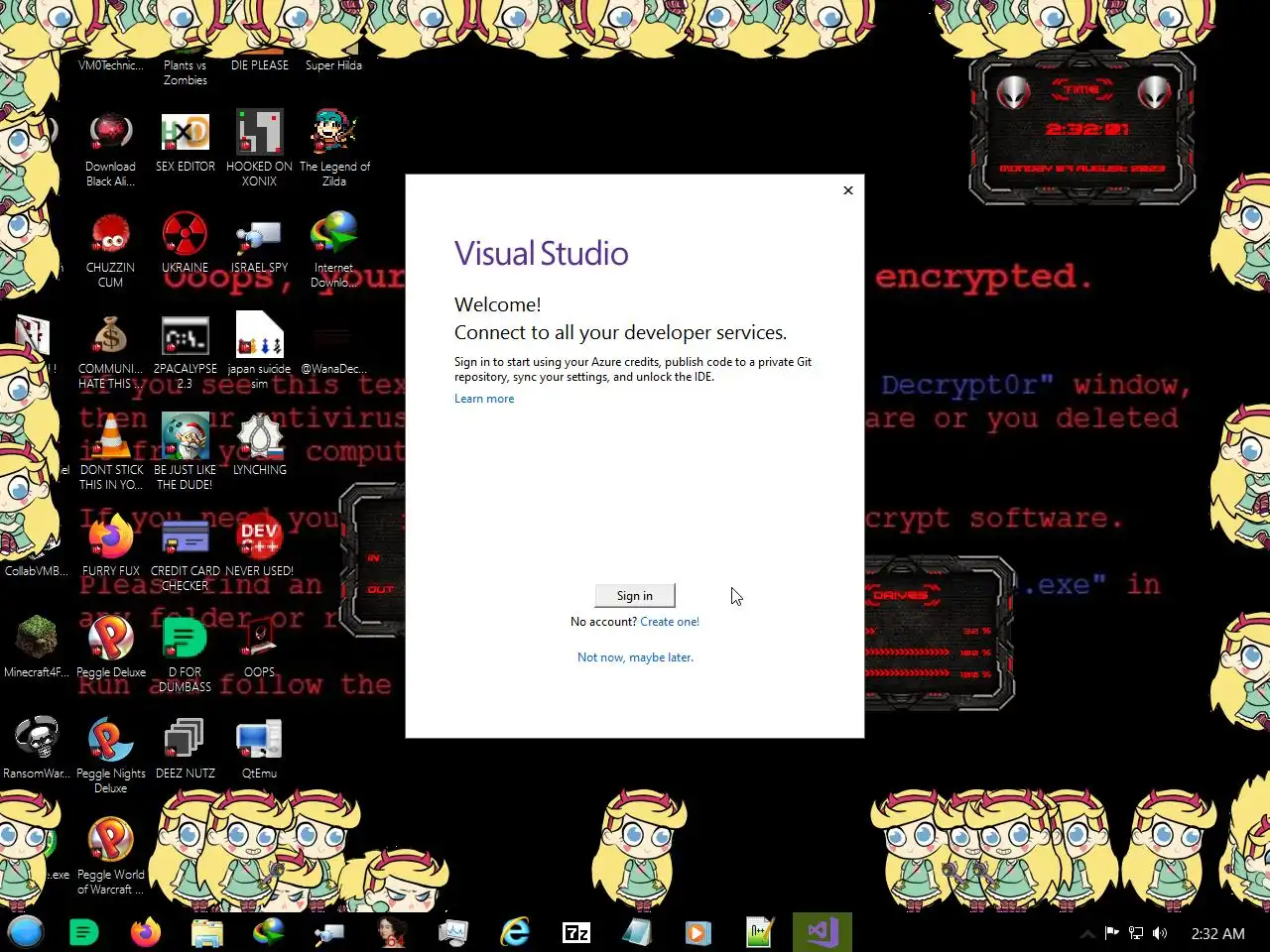Viewport: 1270px width, 952px height.
Task: Open Firefox from the taskbar
Action: coord(146,932)
